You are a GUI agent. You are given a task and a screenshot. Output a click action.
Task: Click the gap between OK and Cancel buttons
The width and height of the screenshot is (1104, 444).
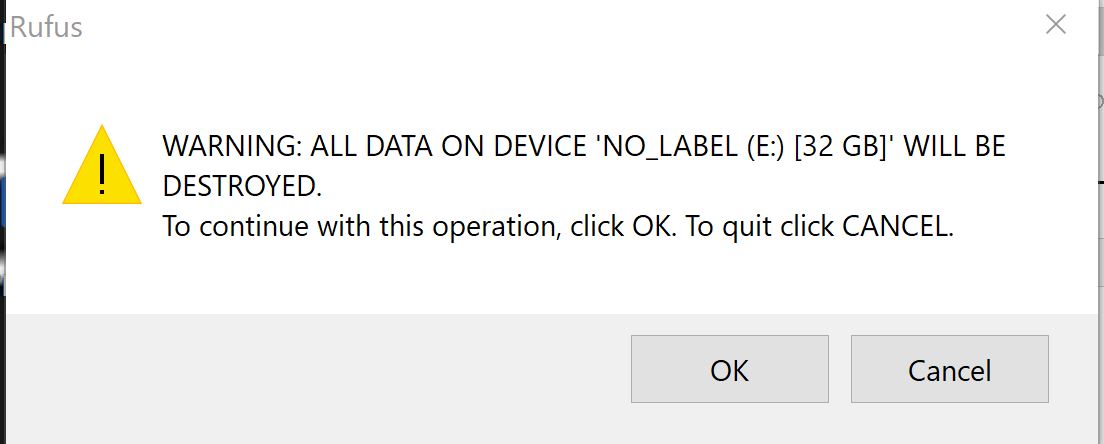(x=840, y=370)
